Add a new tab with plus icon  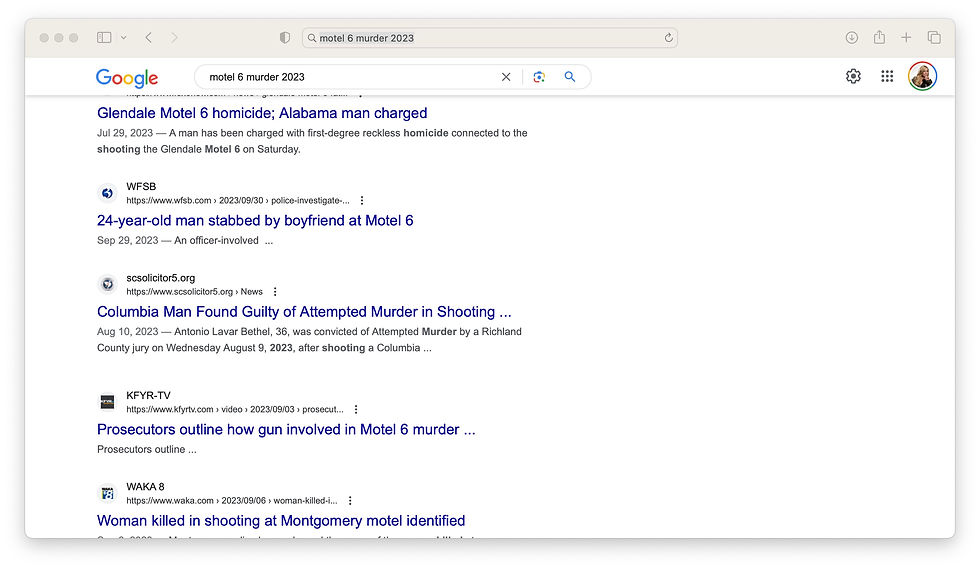tap(906, 38)
